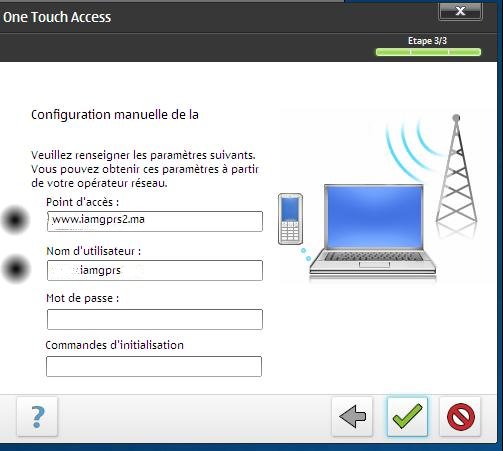Click the One Touch Access title text
503x451 pixels.
[57, 17]
